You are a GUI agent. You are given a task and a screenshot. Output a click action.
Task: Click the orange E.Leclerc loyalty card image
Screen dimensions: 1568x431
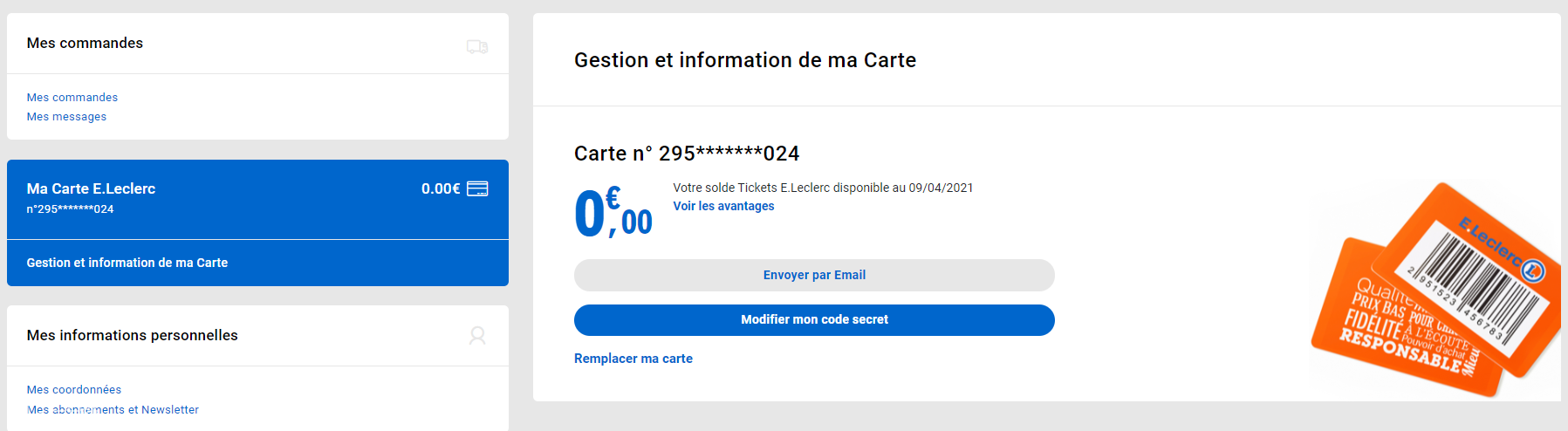point(1435,291)
